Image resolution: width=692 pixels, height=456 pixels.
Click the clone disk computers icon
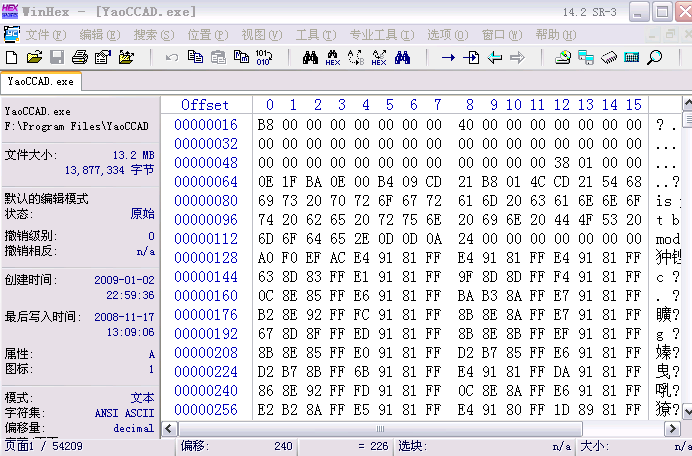(x=586, y=57)
